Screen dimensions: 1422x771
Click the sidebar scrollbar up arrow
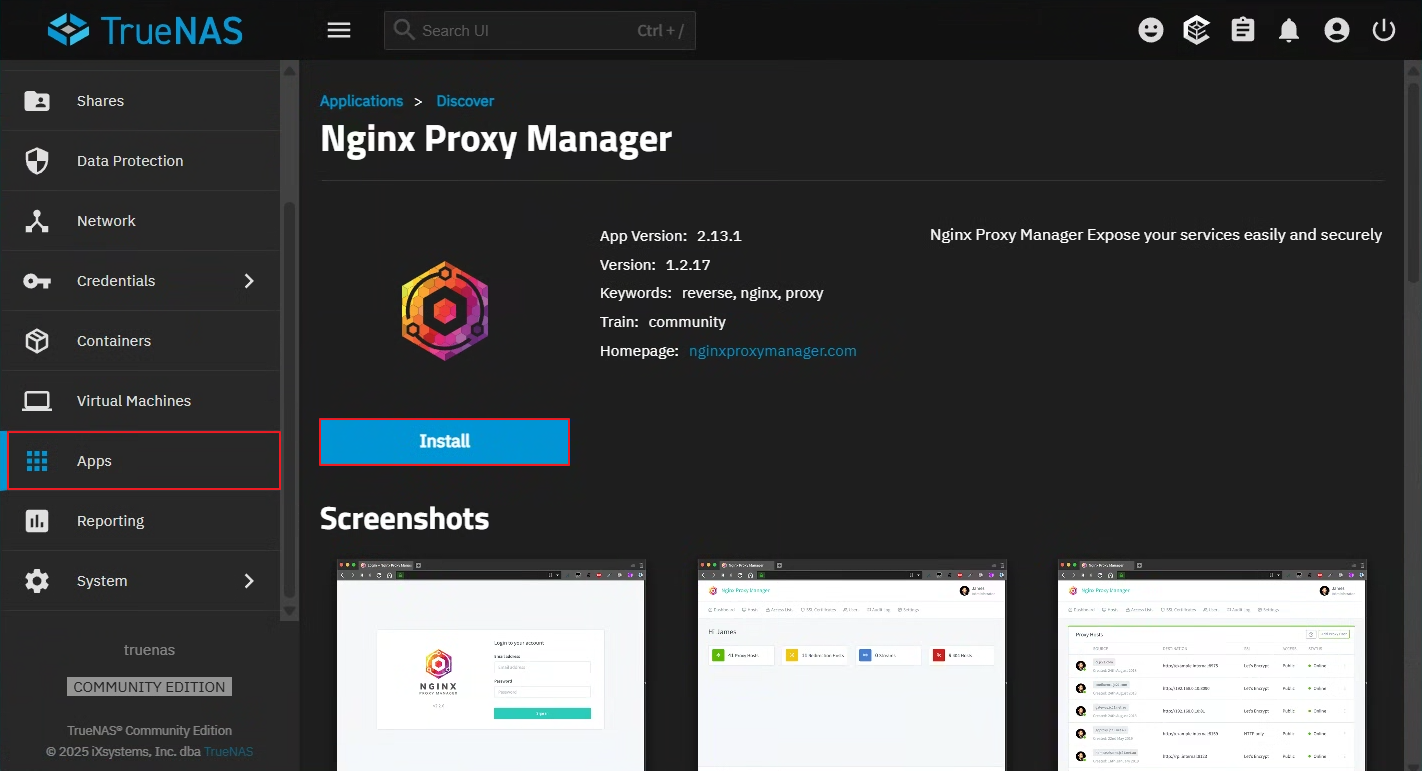[x=290, y=71]
